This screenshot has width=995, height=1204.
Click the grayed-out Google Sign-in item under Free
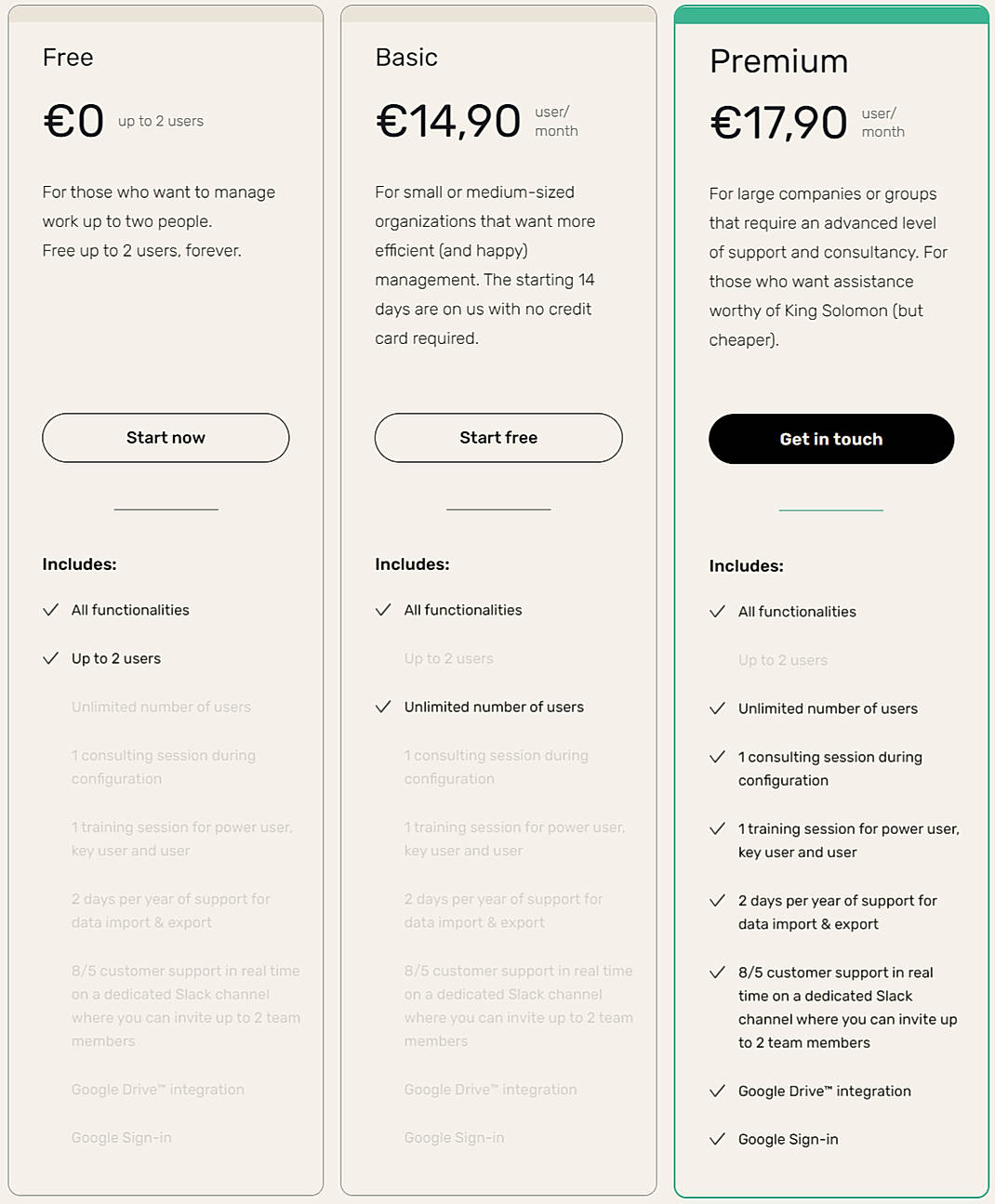point(121,1137)
